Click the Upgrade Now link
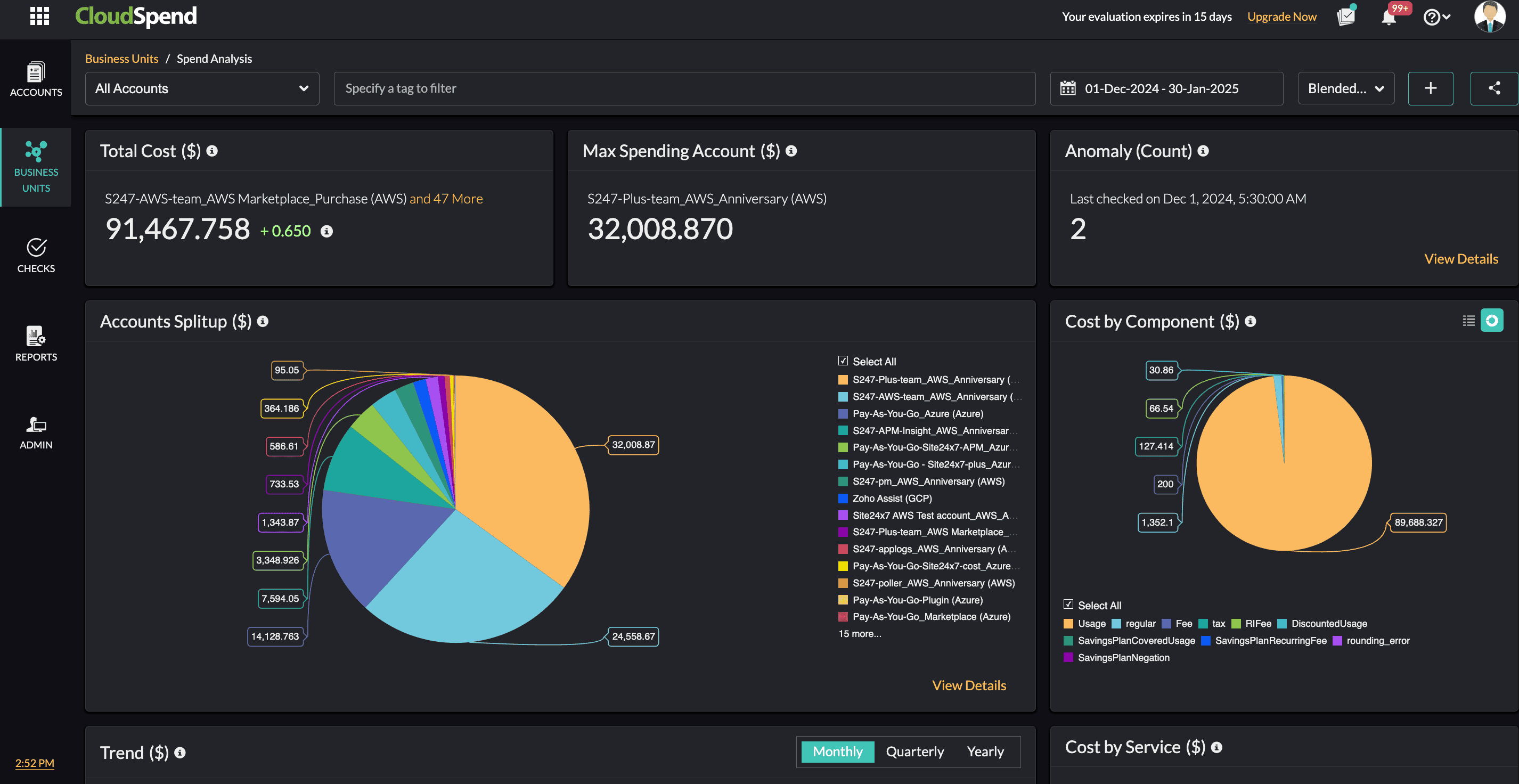 click(1281, 17)
